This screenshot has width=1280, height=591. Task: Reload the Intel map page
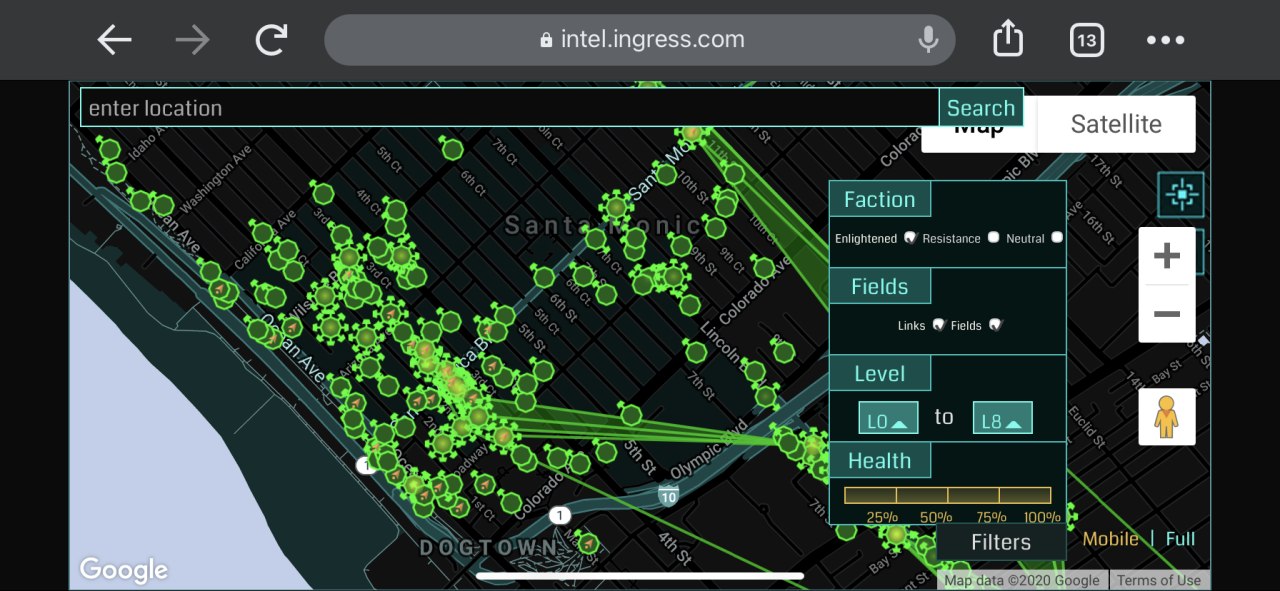[271, 40]
